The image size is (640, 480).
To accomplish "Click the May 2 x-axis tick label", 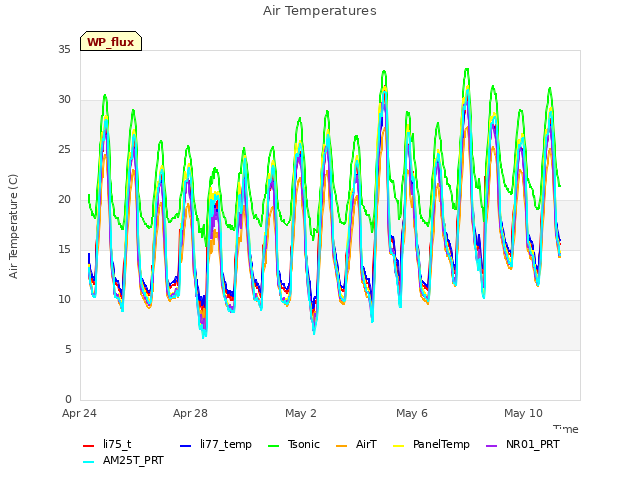I will tap(301, 413).
